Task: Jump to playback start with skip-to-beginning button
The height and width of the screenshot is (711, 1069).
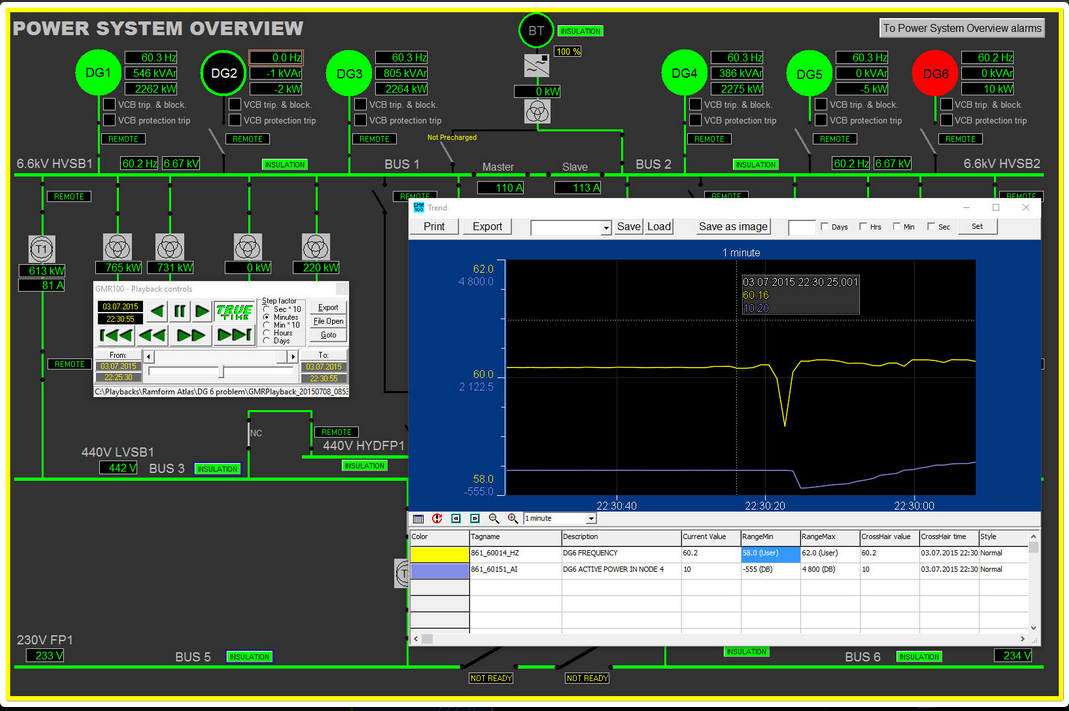Action: coord(117,335)
